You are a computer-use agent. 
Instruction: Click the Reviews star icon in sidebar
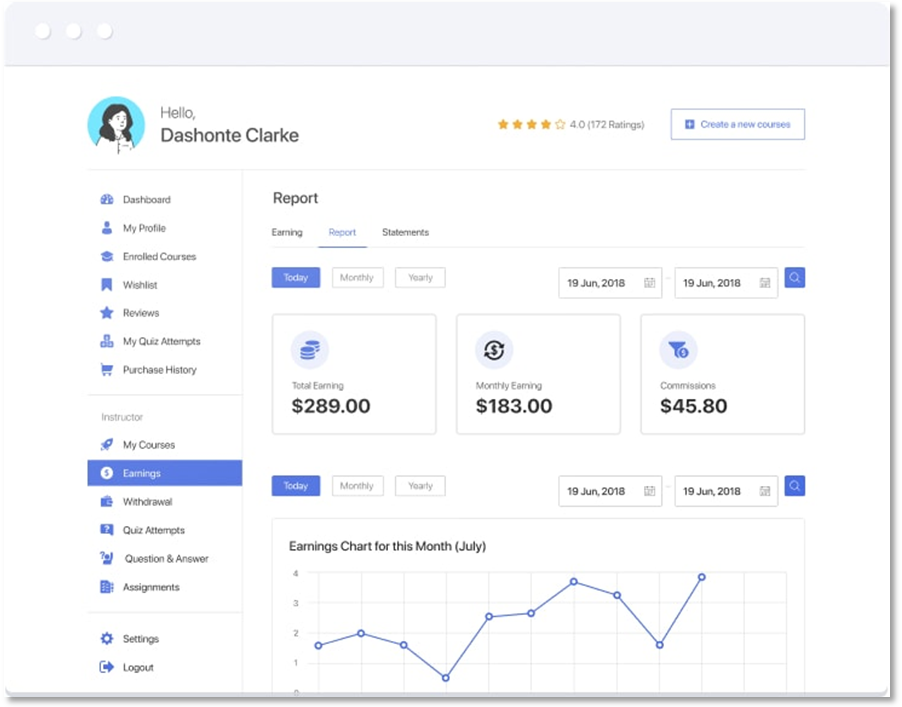click(x=106, y=313)
